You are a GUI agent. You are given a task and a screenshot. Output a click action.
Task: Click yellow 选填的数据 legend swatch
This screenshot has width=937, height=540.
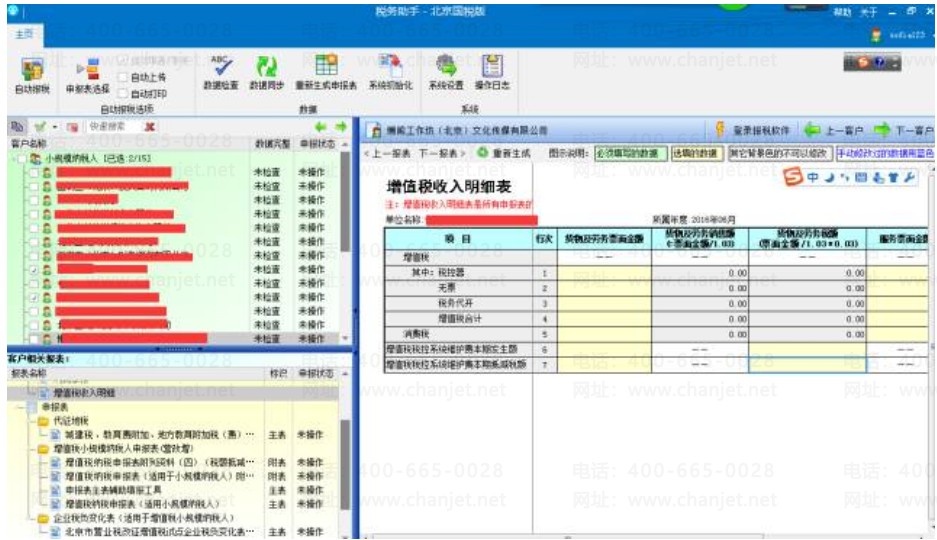tap(697, 154)
